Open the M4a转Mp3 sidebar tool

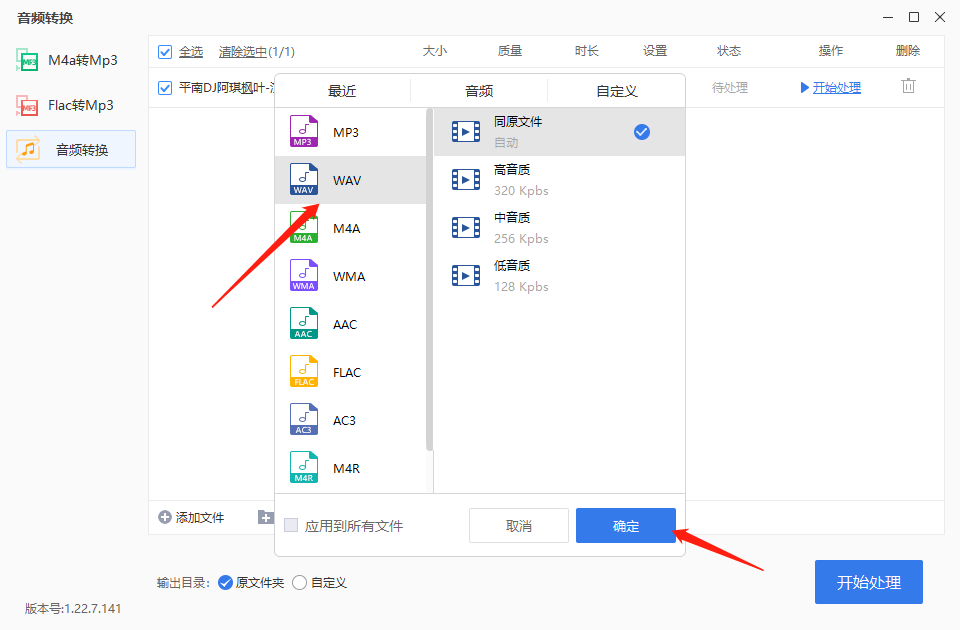67,60
